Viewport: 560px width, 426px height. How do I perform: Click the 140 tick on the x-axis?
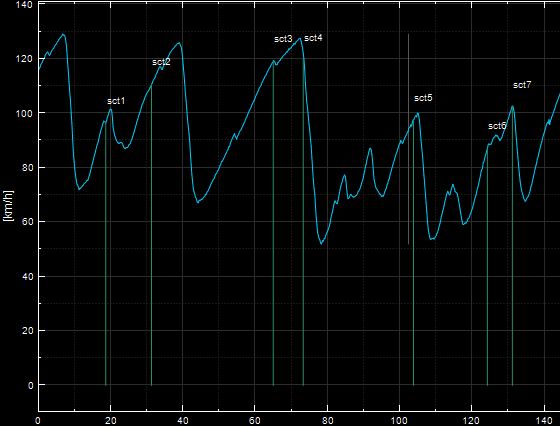tap(544, 421)
